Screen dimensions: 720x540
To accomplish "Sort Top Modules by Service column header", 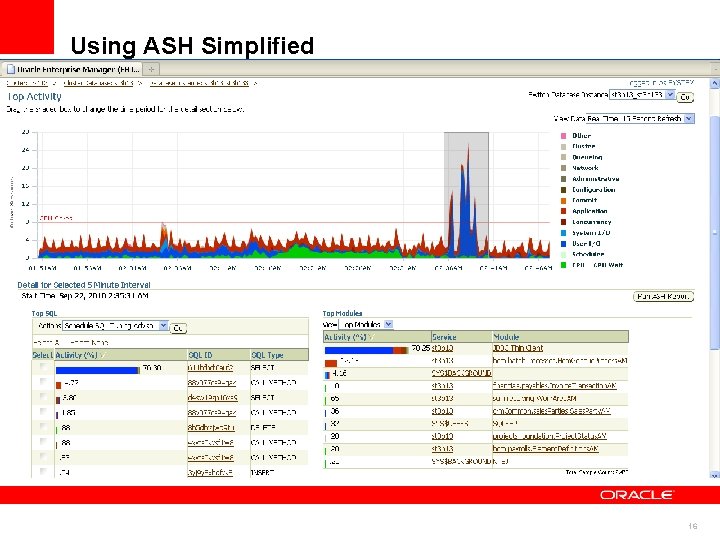I will pyautogui.click(x=444, y=337).
